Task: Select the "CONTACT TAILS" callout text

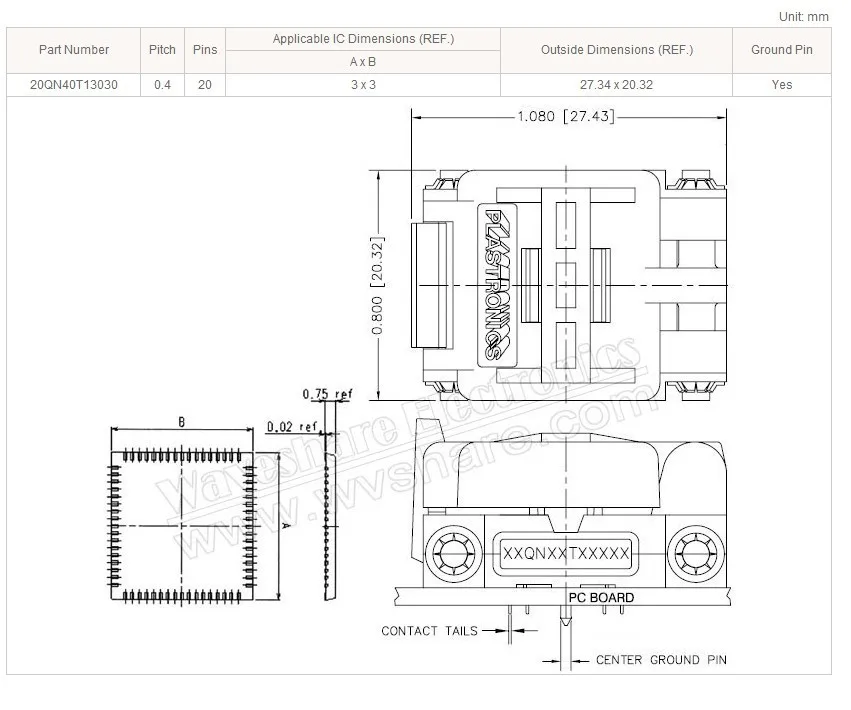Action: pyautogui.click(x=429, y=631)
